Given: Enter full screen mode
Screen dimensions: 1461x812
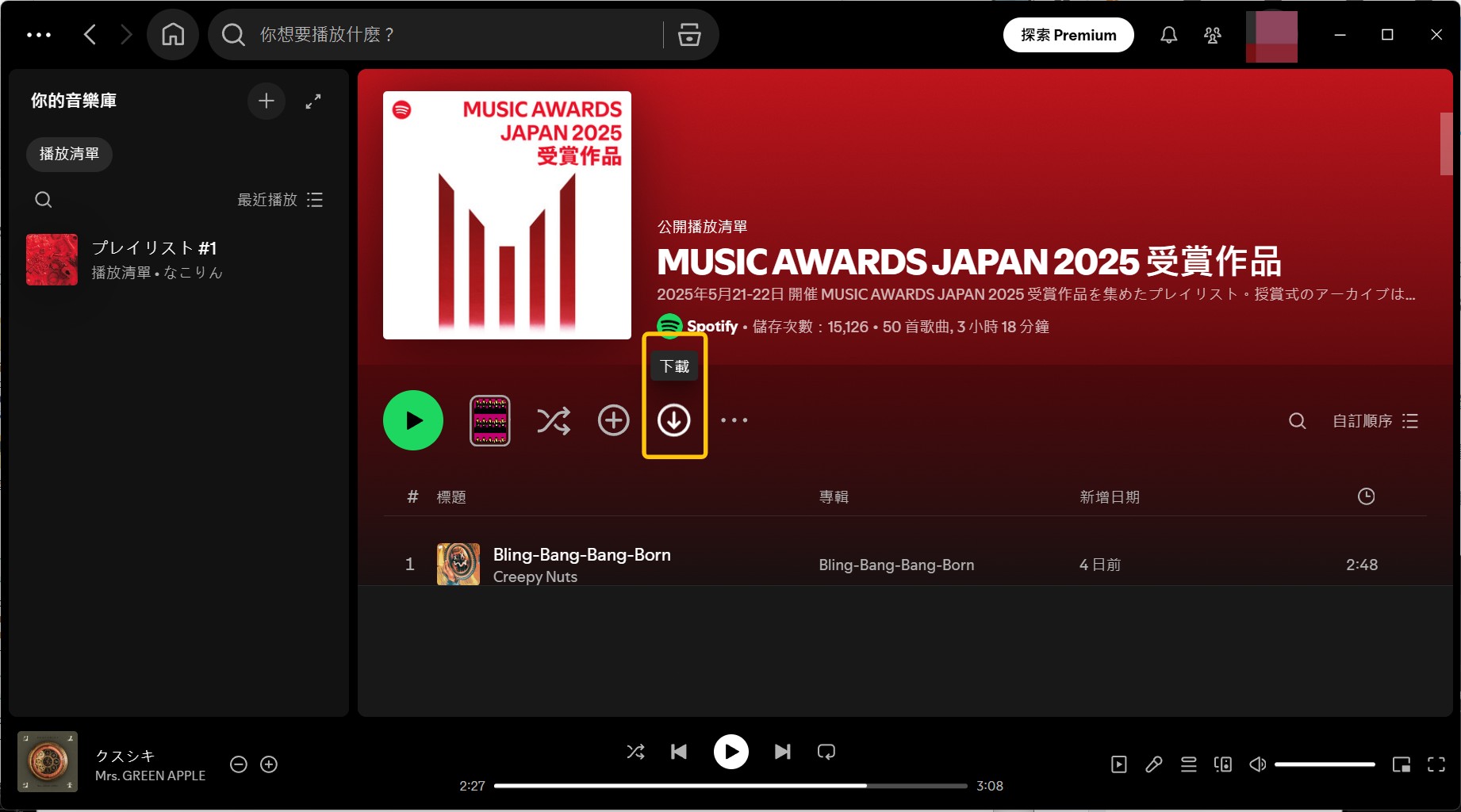Looking at the screenshot, I should point(1436,764).
